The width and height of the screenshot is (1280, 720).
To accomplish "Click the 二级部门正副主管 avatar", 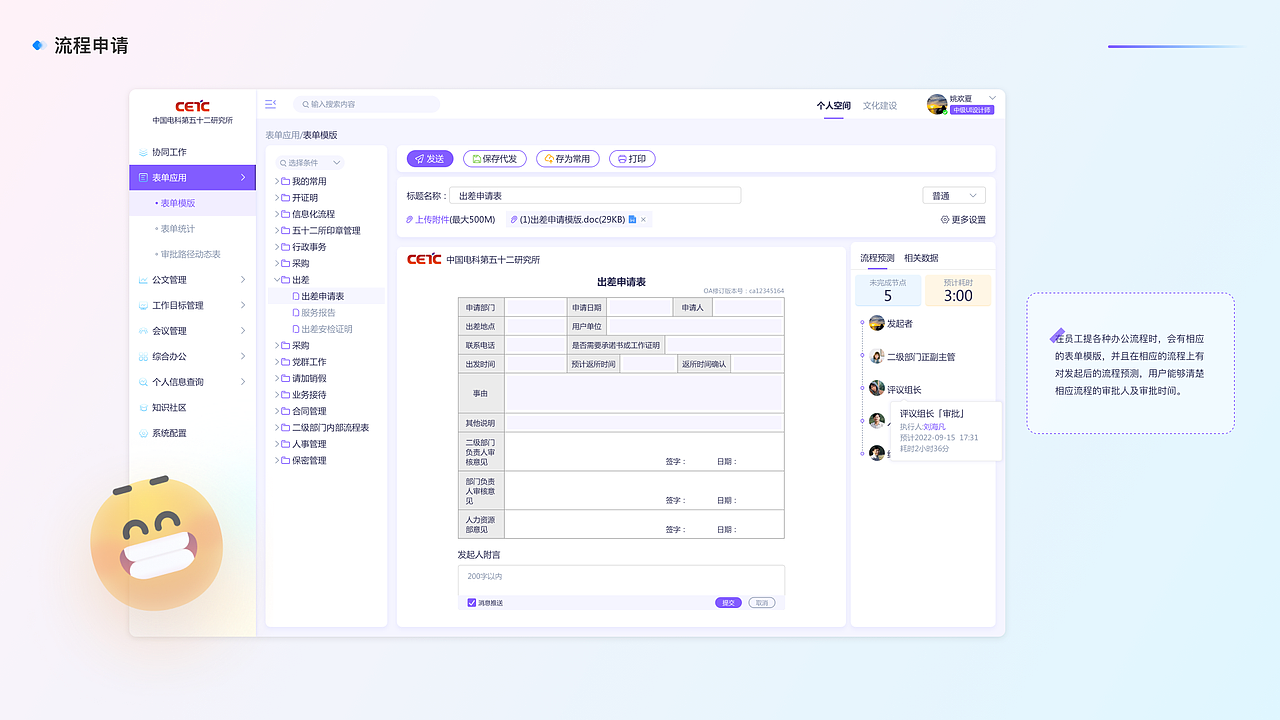I will (x=876, y=356).
